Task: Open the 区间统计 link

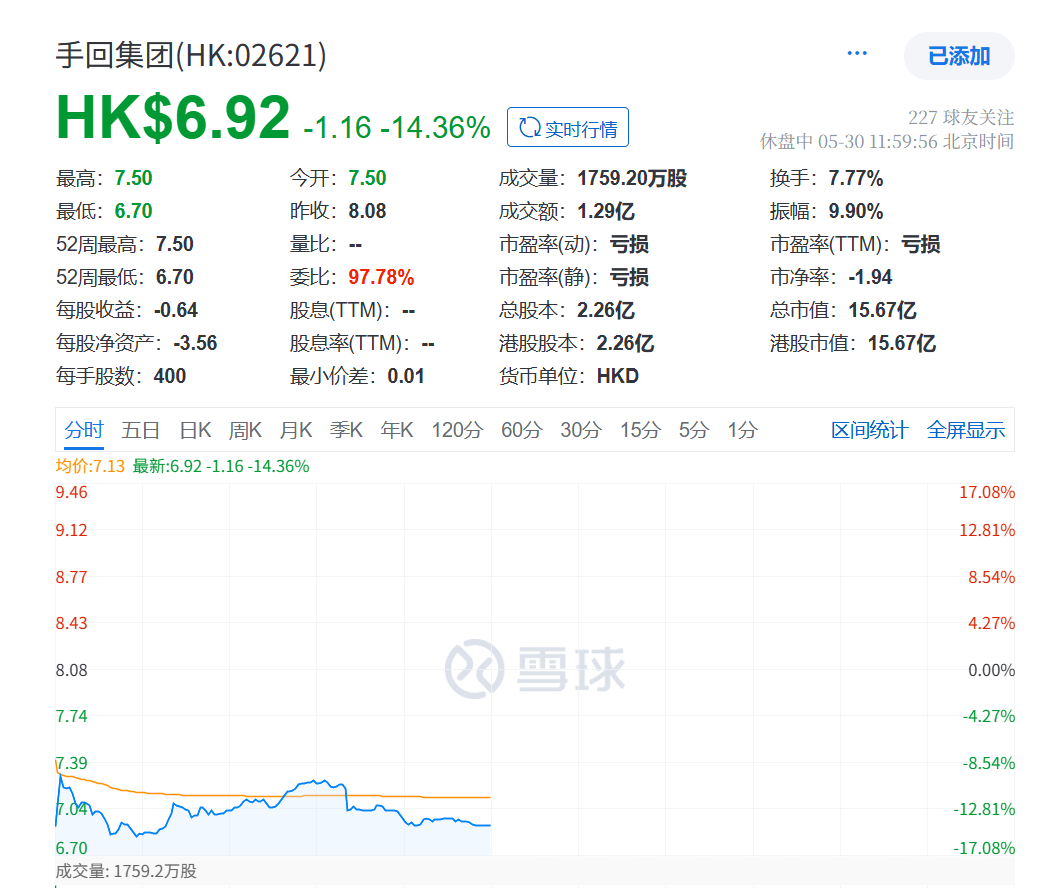Action: click(x=870, y=430)
